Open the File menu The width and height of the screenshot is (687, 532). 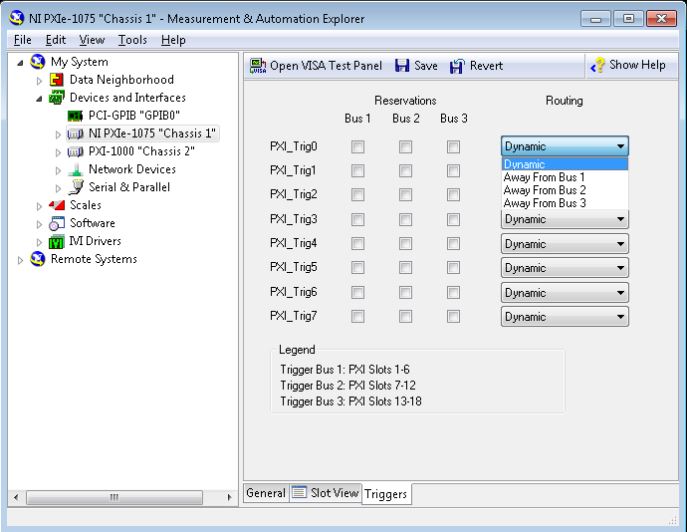pyautogui.click(x=22, y=40)
